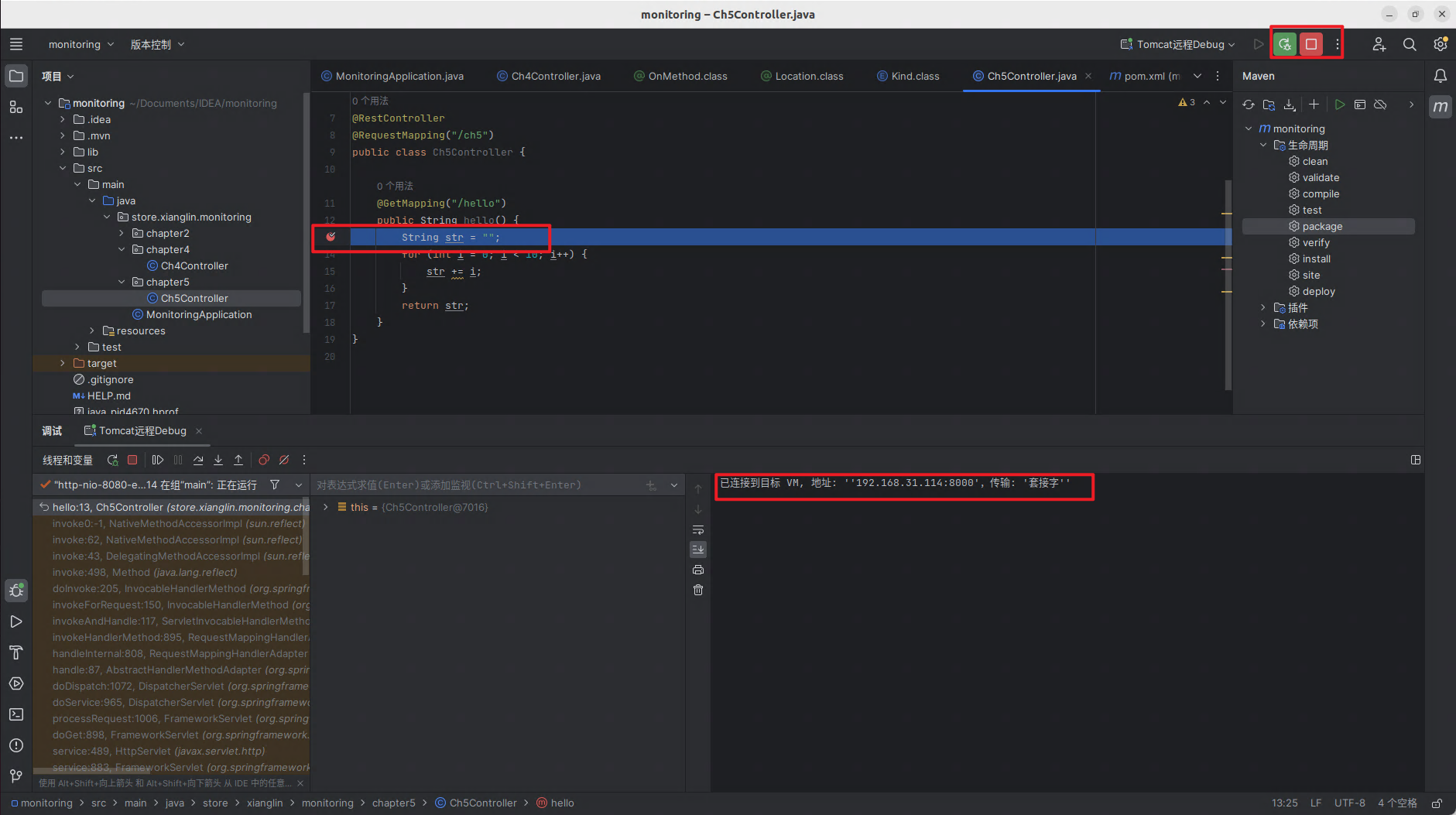Open the main hamburger menu
Screen dimensions: 1456x815
click(x=16, y=44)
